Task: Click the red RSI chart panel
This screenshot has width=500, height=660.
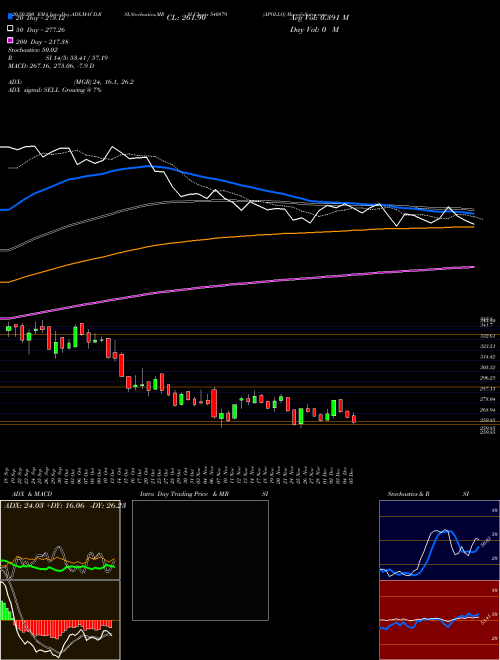Action: (439, 620)
